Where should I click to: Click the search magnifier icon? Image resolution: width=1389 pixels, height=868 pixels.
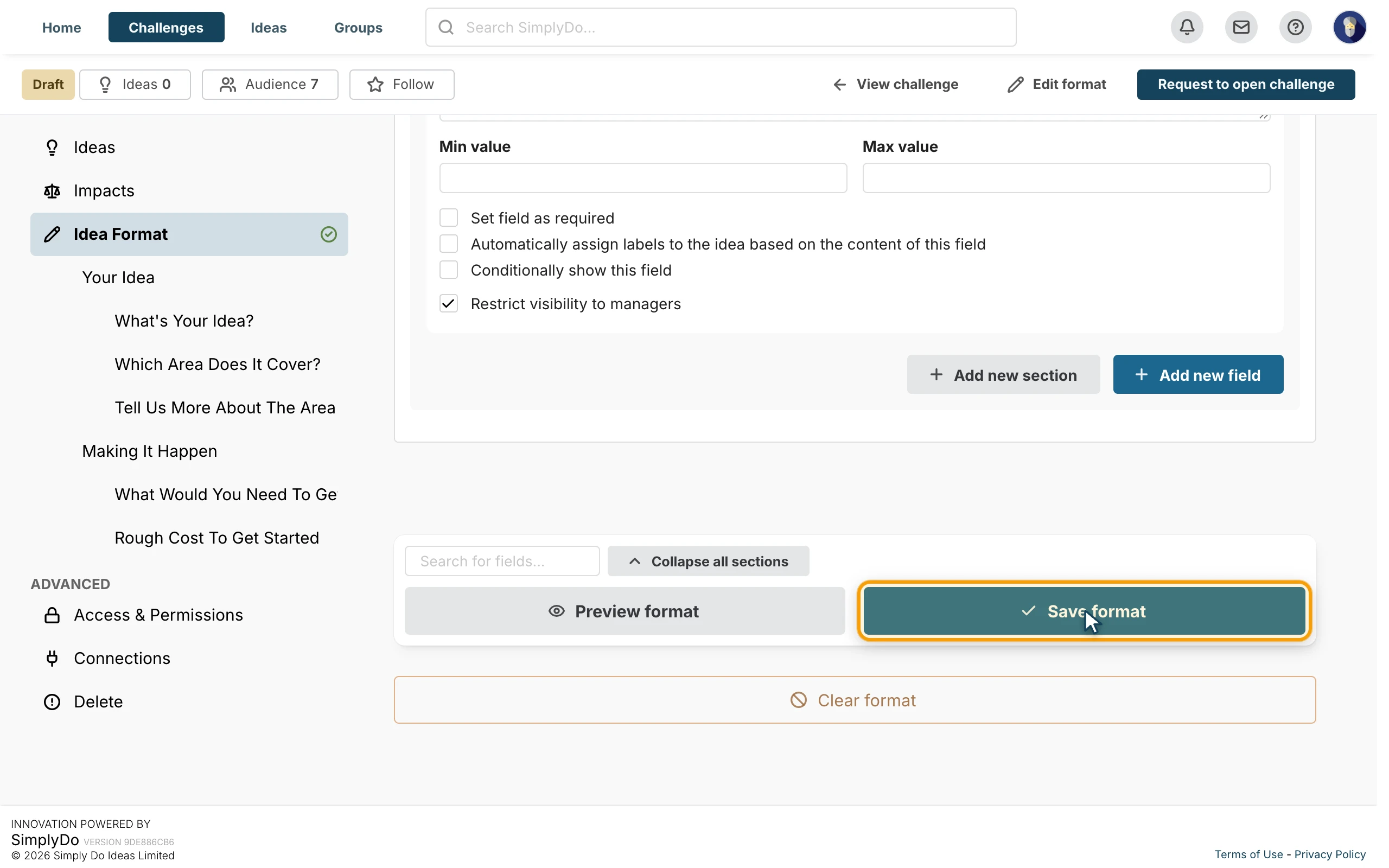pyautogui.click(x=446, y=27)
